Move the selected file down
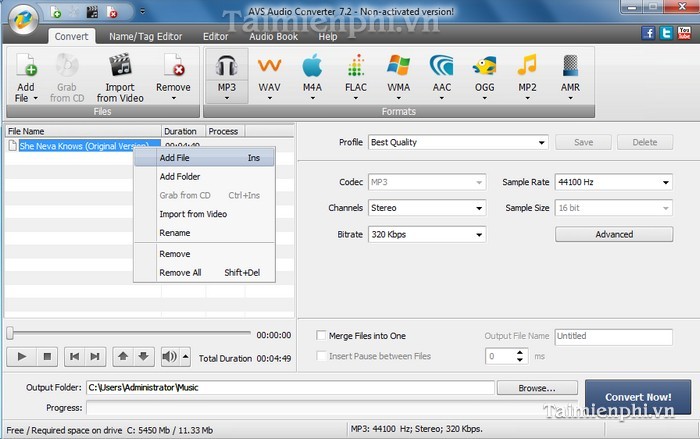Viewport: 700px width, 439px height. click(143, 356)
